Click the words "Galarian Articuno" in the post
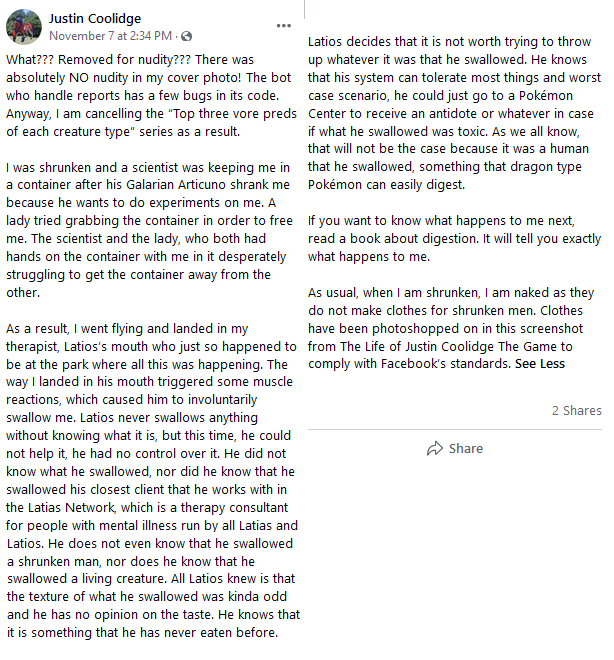Screen dimensions: 614x660 182,185
